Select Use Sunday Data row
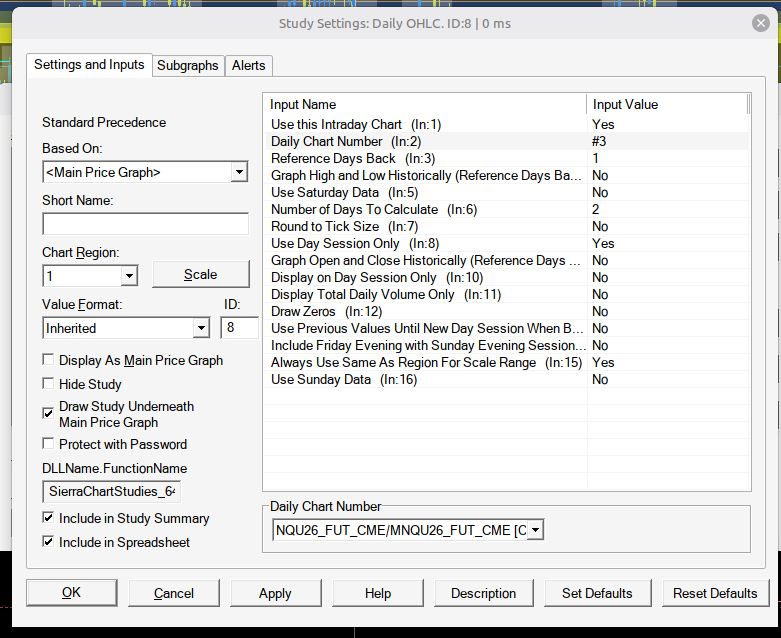This screenshot has height=638, width=781. click(x=506, y=380)
